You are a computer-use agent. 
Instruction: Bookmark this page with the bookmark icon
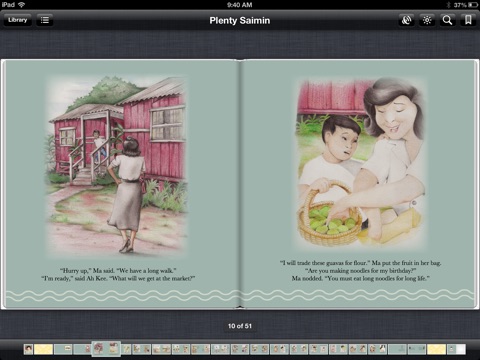(x=468, y=20)
